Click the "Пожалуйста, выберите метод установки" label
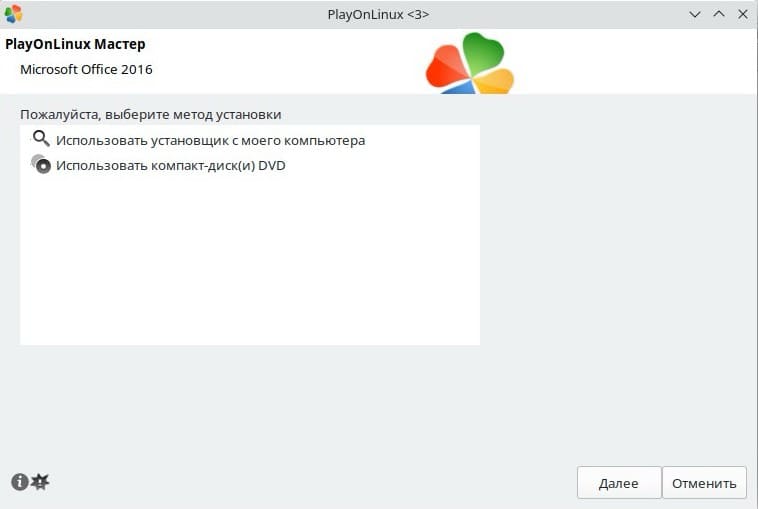The width and height of the screenshot is (758, 509). click(x=150, y=114)
